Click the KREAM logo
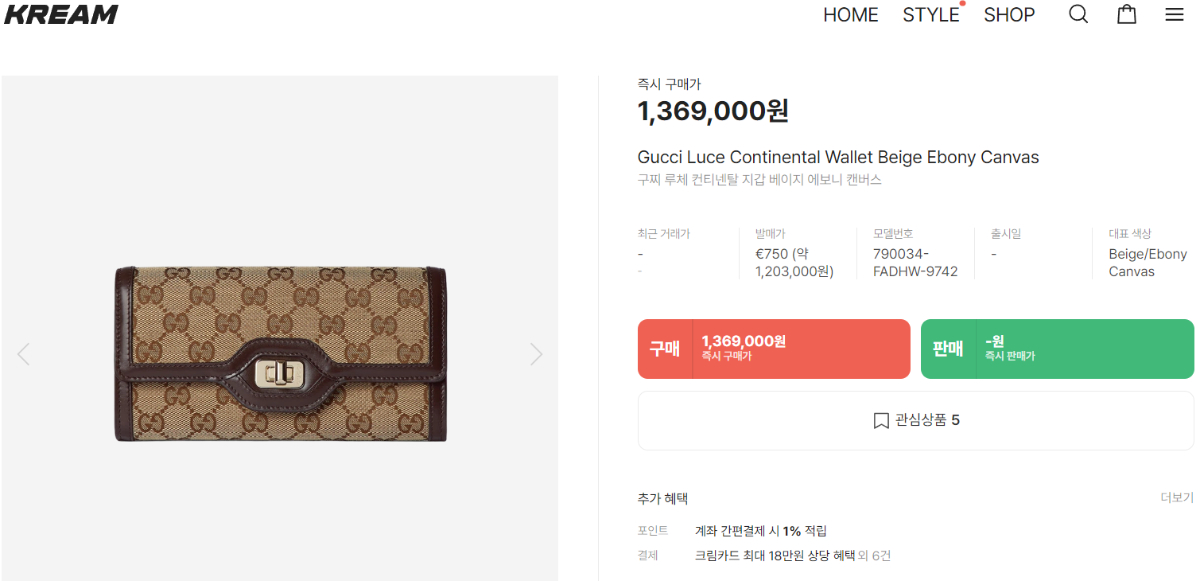The height and width of the screenshot is (581, 1200). pyautogui.click(x=61, y=15)
